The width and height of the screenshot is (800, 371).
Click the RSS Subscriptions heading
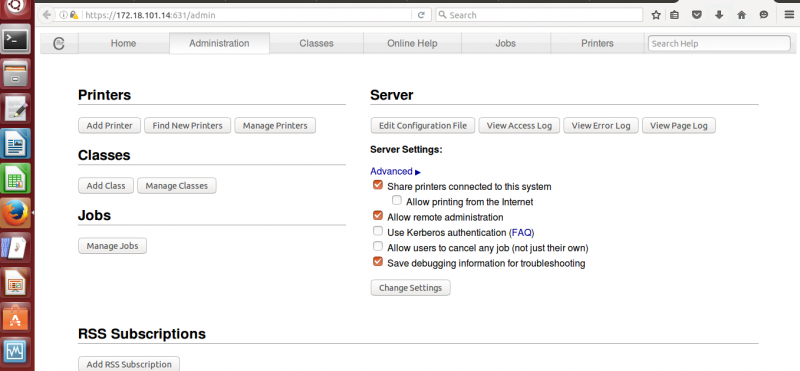142,334
